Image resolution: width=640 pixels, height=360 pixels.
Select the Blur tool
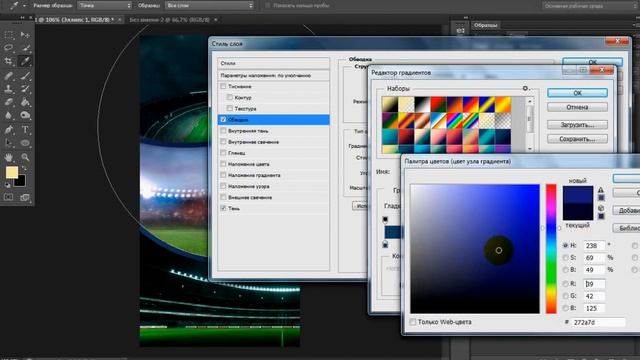(x=9, y=116)
